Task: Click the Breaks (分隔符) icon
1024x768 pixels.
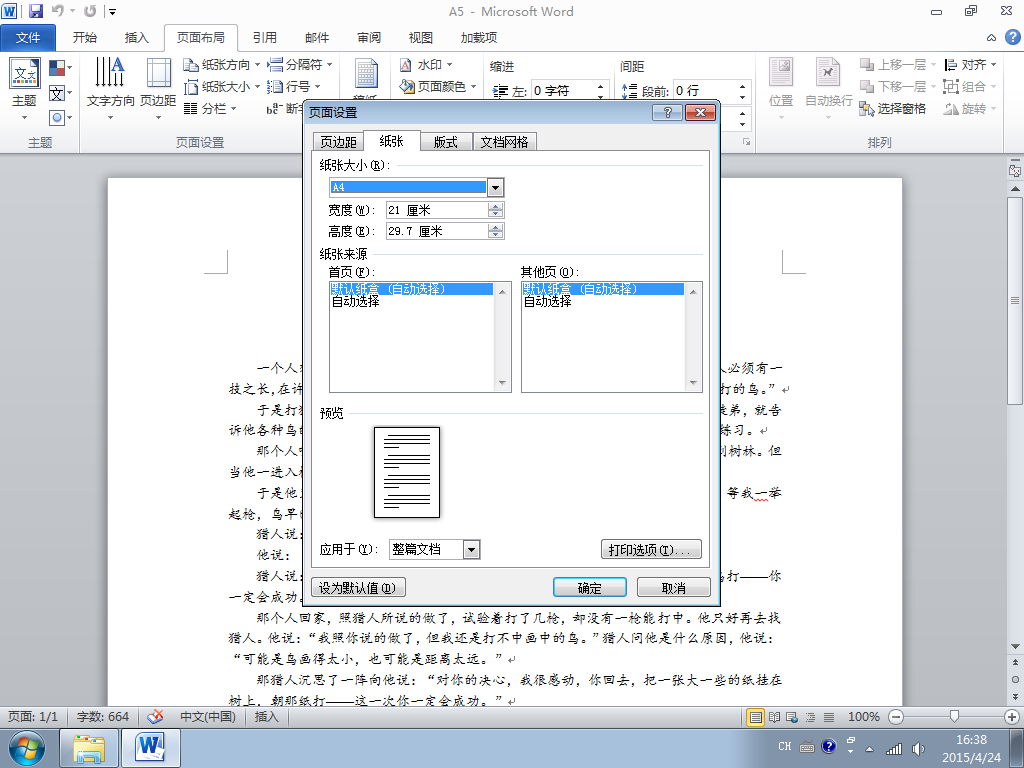Action: tap(275, 65)
